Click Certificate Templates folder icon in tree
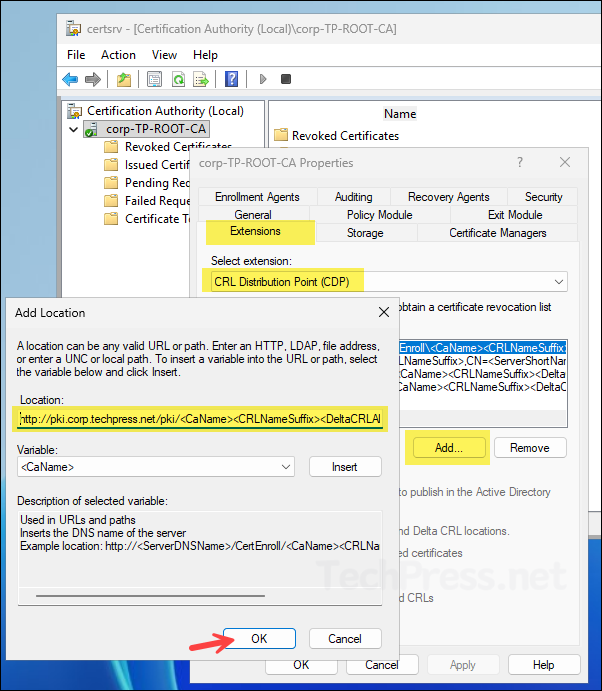602x691 pixels. click(111, 219)
